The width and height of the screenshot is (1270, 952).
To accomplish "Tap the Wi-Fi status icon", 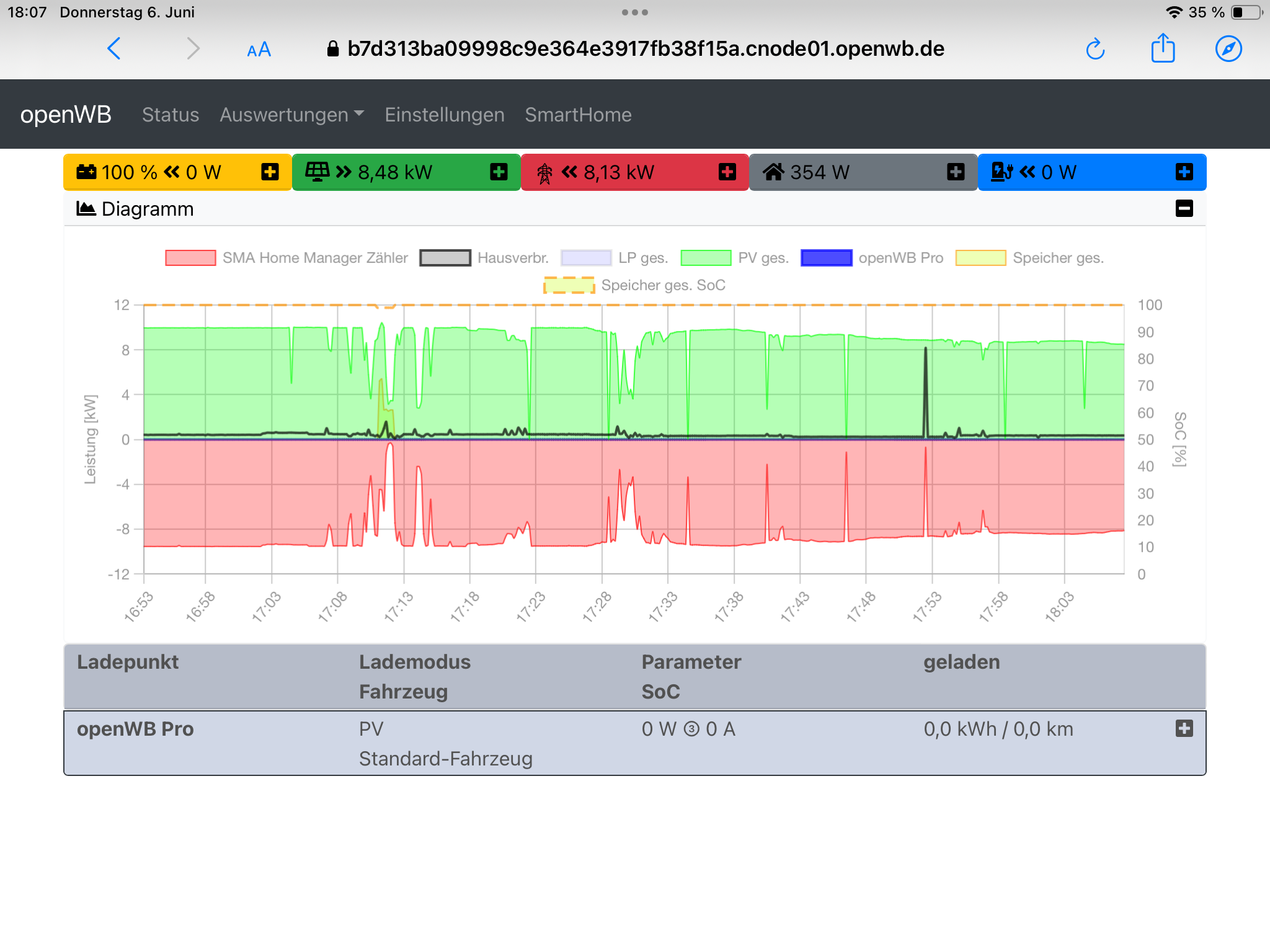I will tap(1174, 12).
